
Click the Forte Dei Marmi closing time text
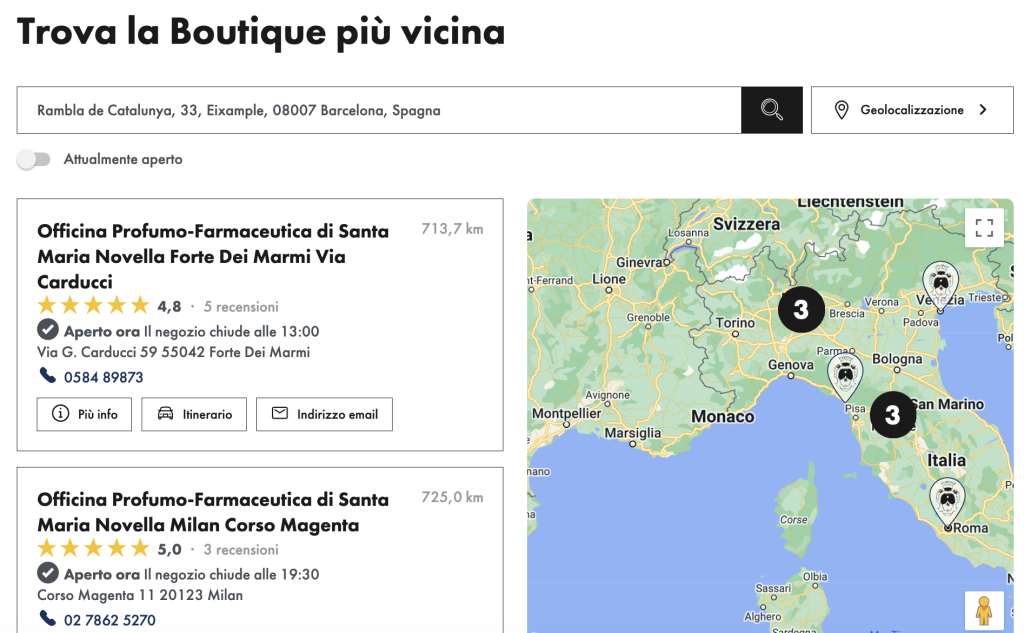click(x=231, y=331)
